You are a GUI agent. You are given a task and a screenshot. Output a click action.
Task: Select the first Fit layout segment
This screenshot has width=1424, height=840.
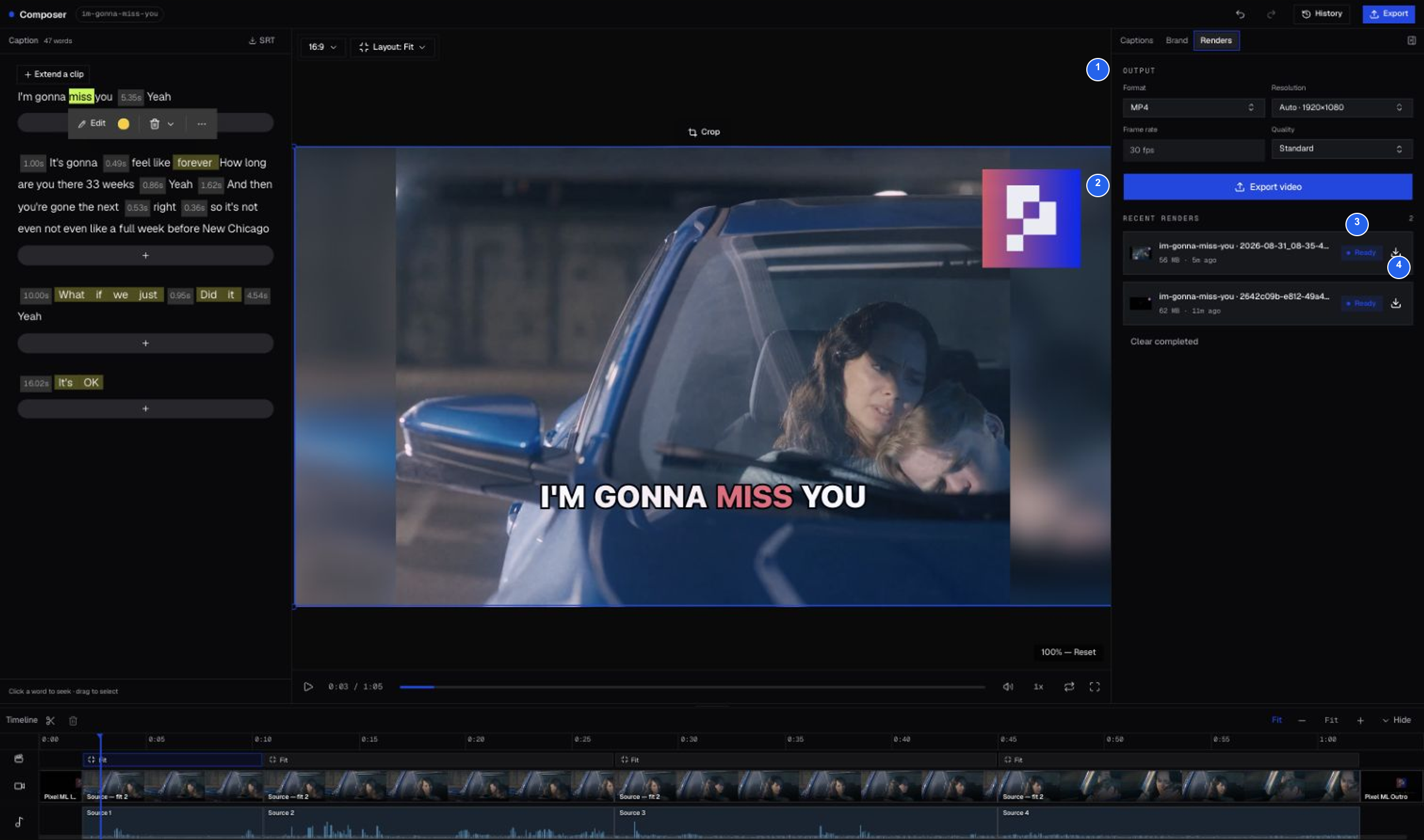coord(173,760)
